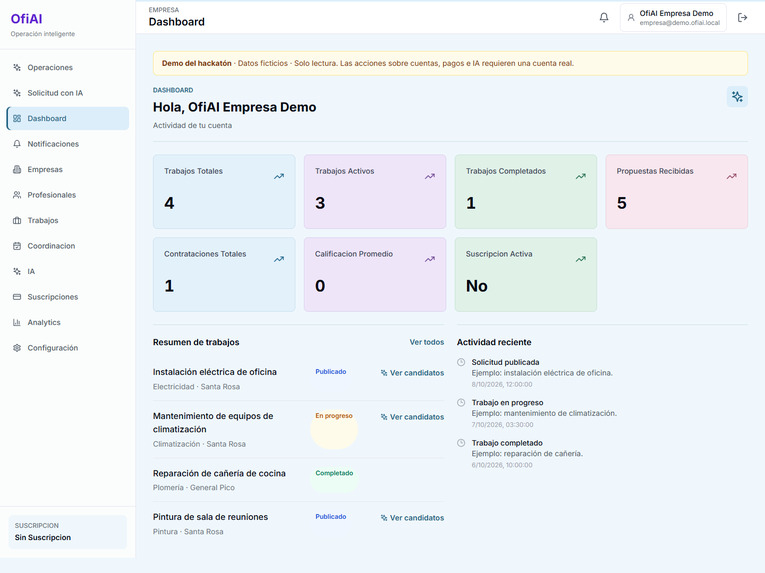Open the Propuestas Recibidas stat card
Image resolution: width=765 pixels, height=573 pixels.
pyautogui.click(x=676, y=191)
